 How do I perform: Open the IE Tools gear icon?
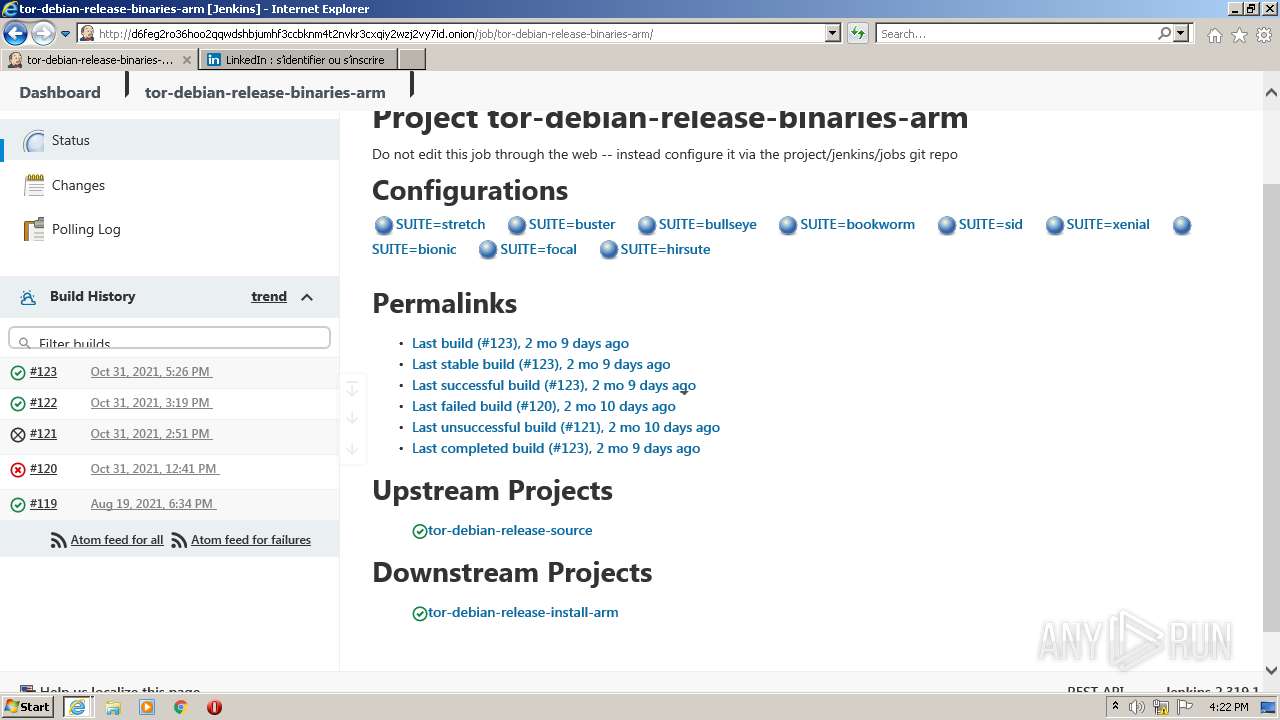[1264, 35]
